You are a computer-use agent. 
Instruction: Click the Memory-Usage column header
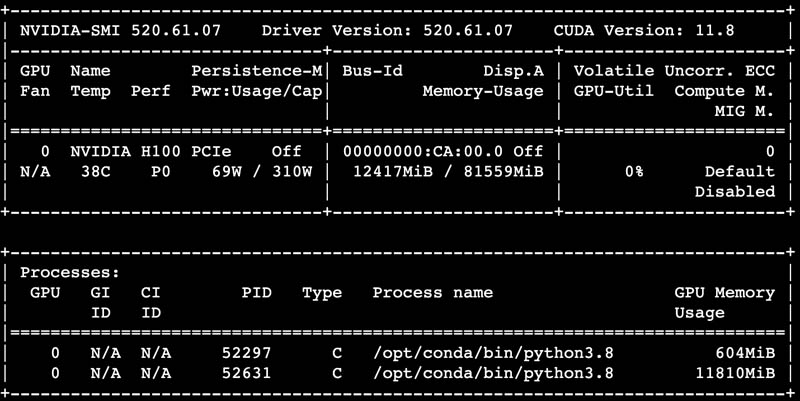(483, 91)
